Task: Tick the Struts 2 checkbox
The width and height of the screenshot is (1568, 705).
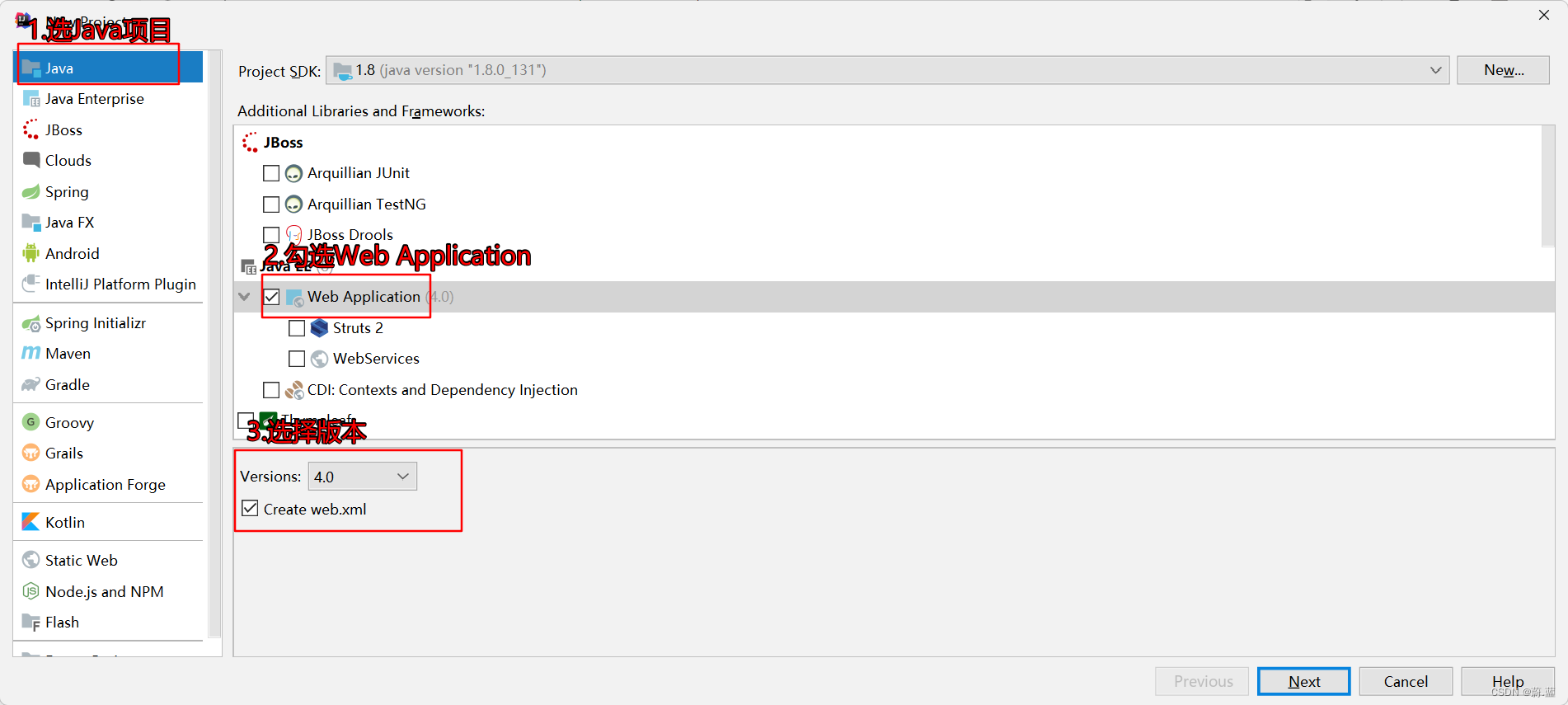Action: tap(297, 328)
